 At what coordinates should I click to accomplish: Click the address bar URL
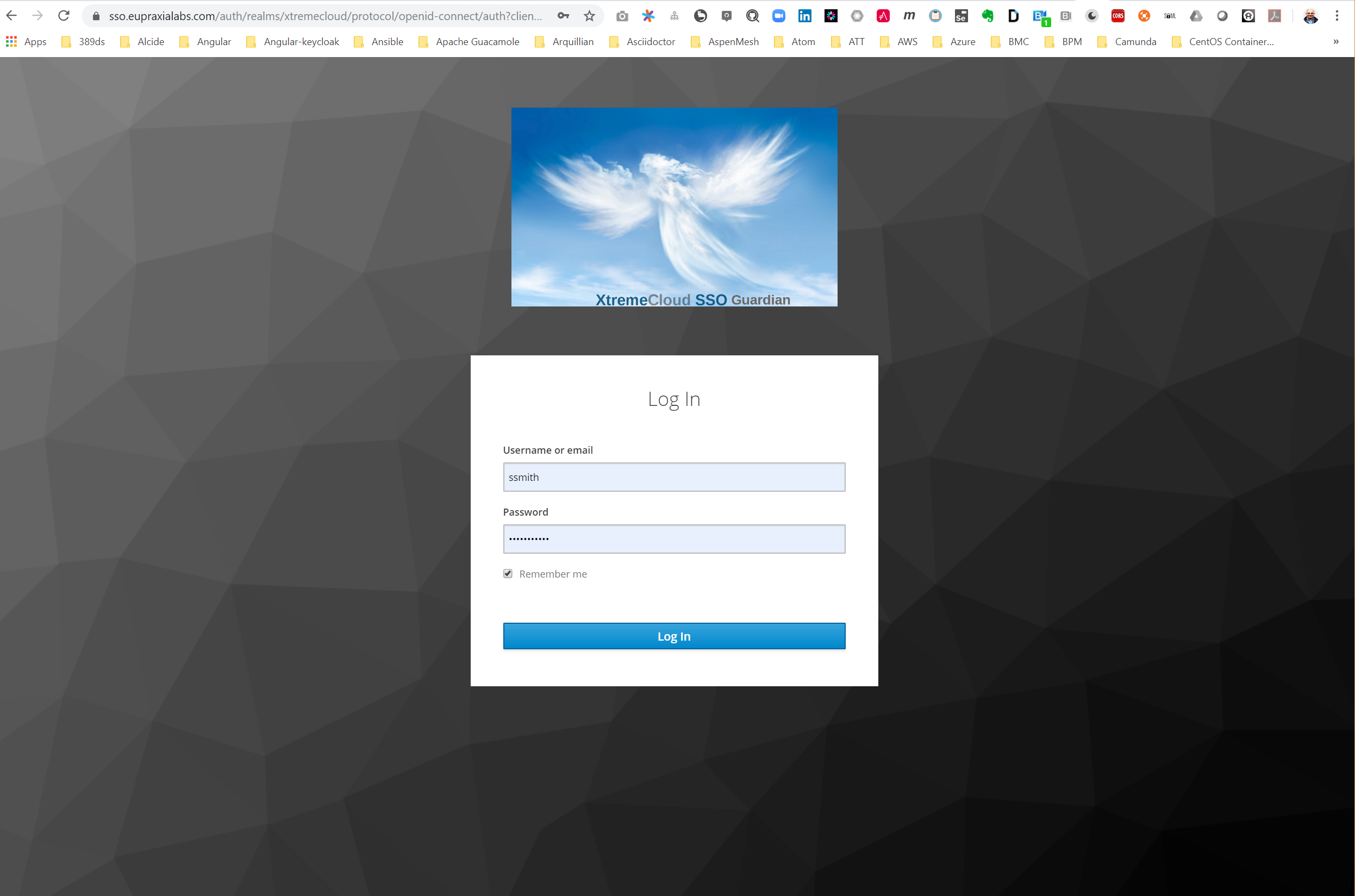pyautogui.click(x=325, y=16)
